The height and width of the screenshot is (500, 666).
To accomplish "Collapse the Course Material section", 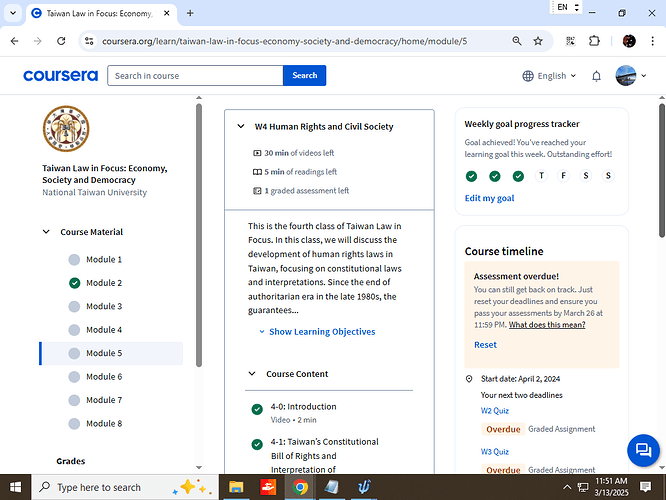I will [46, 232].
